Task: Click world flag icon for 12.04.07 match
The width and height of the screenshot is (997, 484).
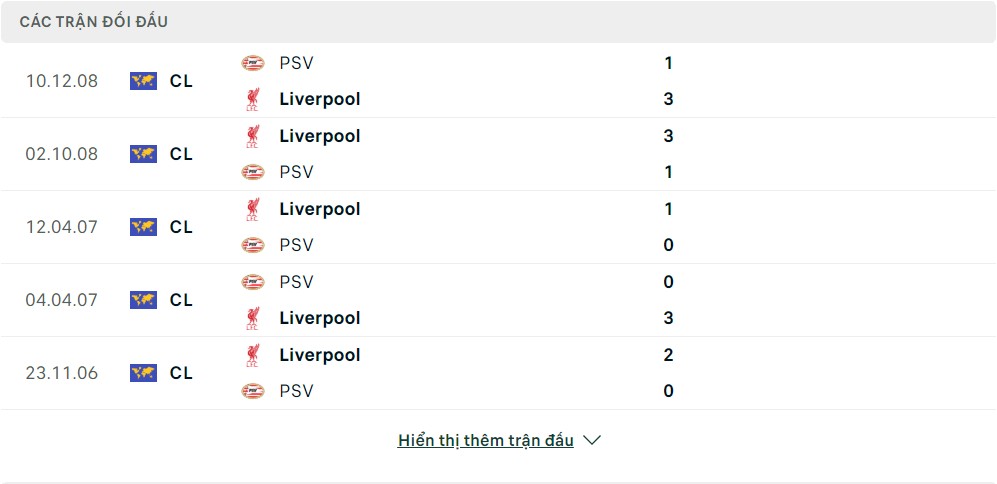Action: pos(144,227)
